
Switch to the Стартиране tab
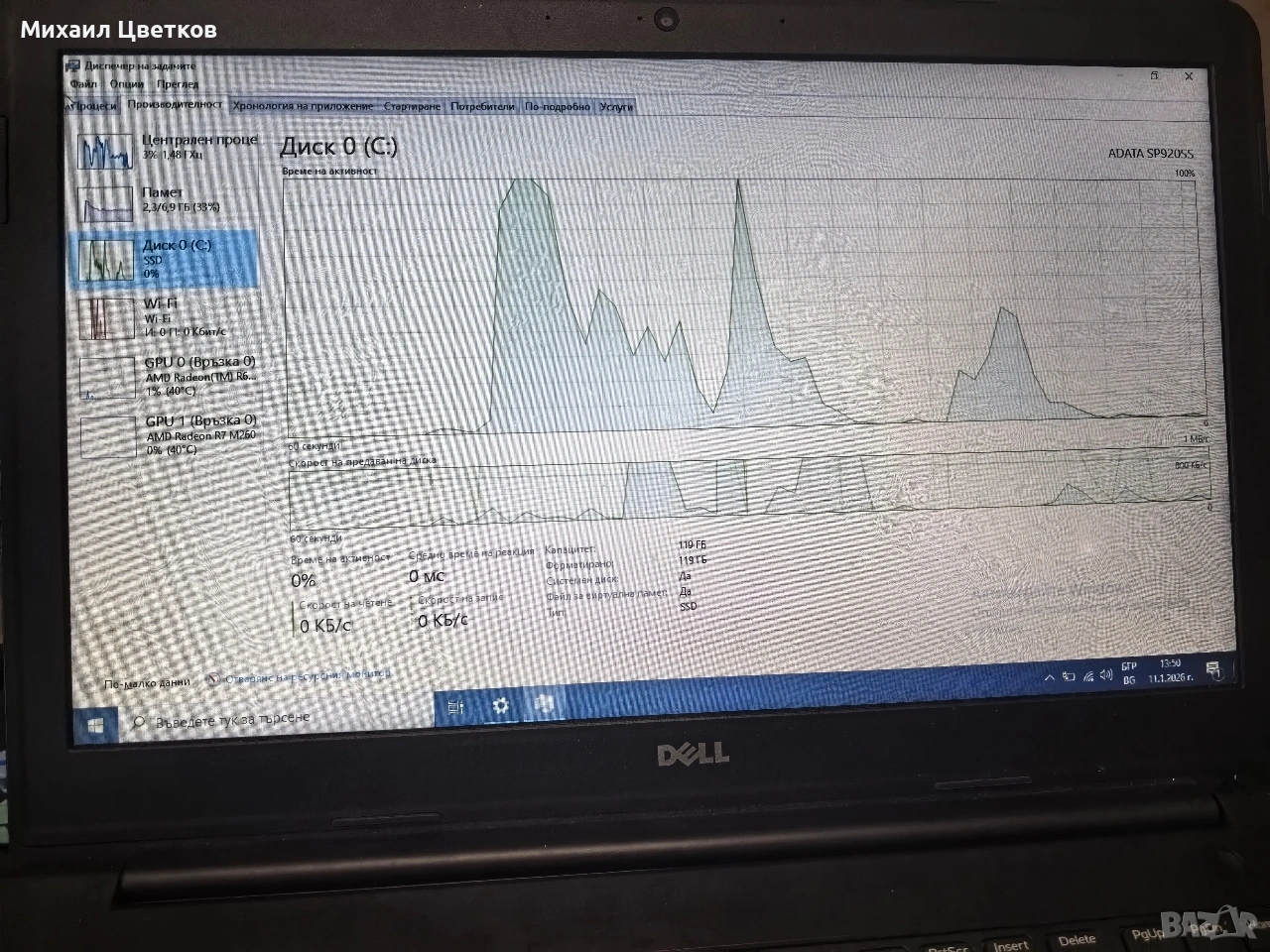coord(412,106)
